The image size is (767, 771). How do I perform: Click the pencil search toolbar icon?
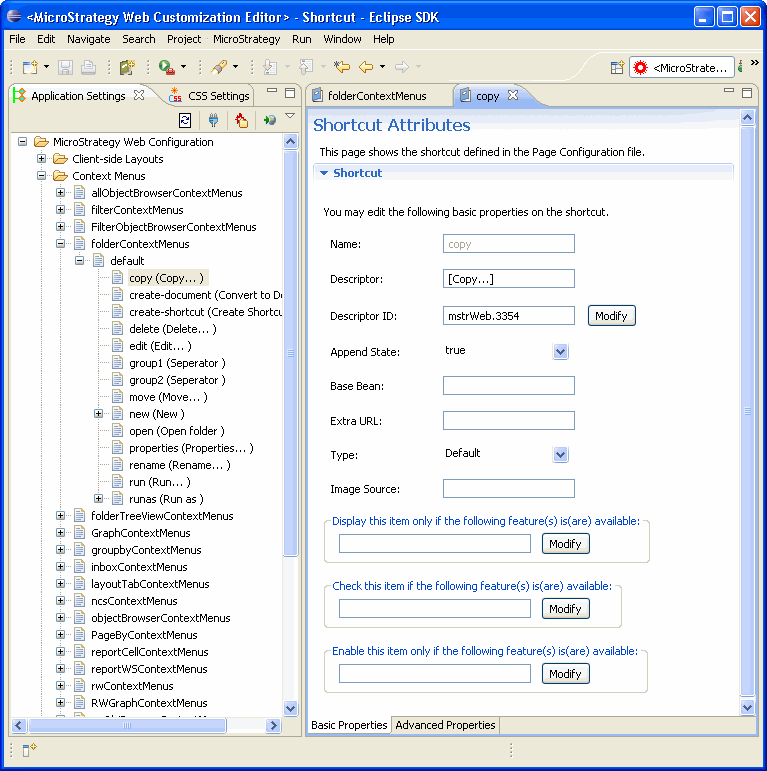tap(219, 67)
